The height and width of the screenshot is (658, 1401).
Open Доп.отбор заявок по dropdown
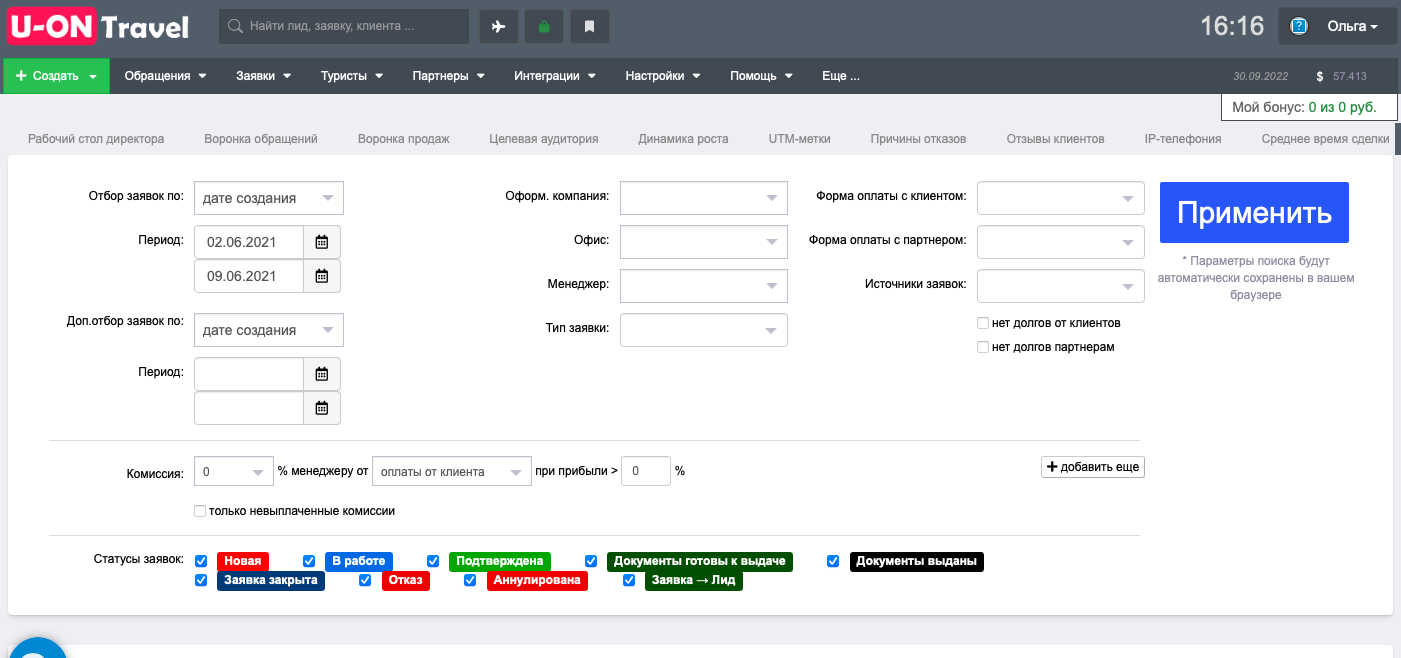click(269, 330)
